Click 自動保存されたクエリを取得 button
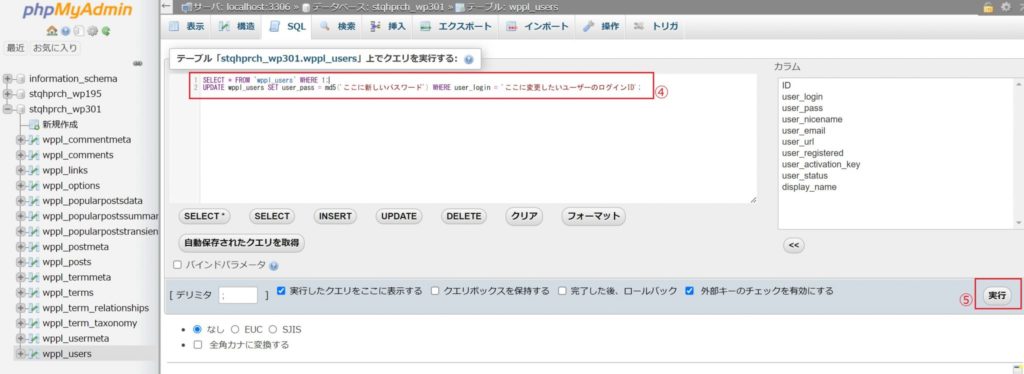1024x374 pixels. point(241,243)
